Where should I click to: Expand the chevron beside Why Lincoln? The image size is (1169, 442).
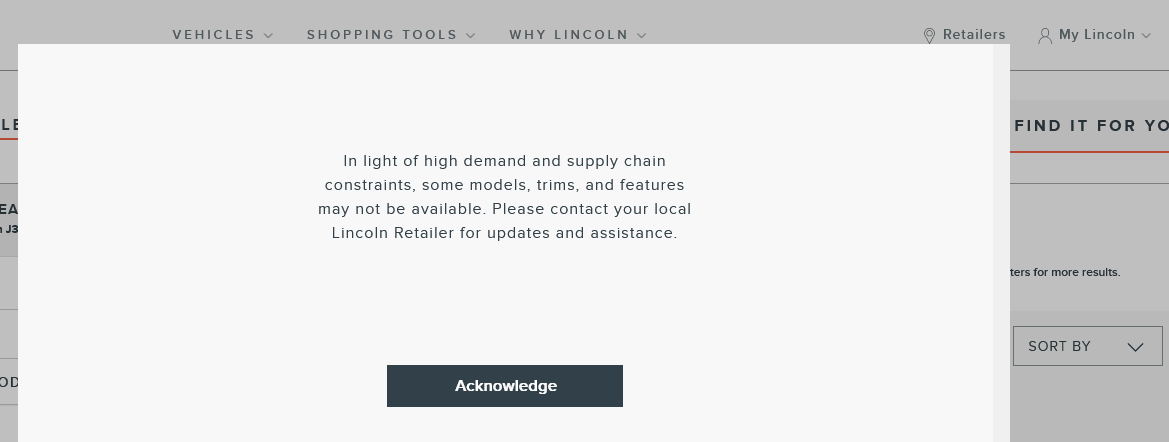tap(642, 35)
